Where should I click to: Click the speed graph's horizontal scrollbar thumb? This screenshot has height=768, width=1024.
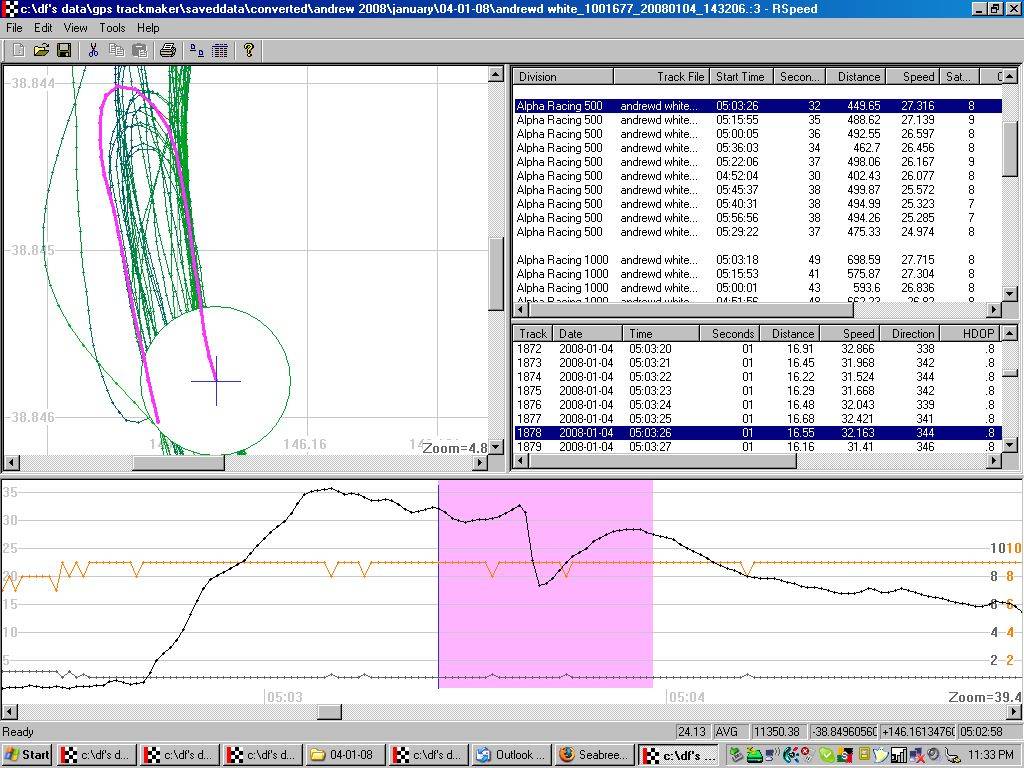point(329,712)
